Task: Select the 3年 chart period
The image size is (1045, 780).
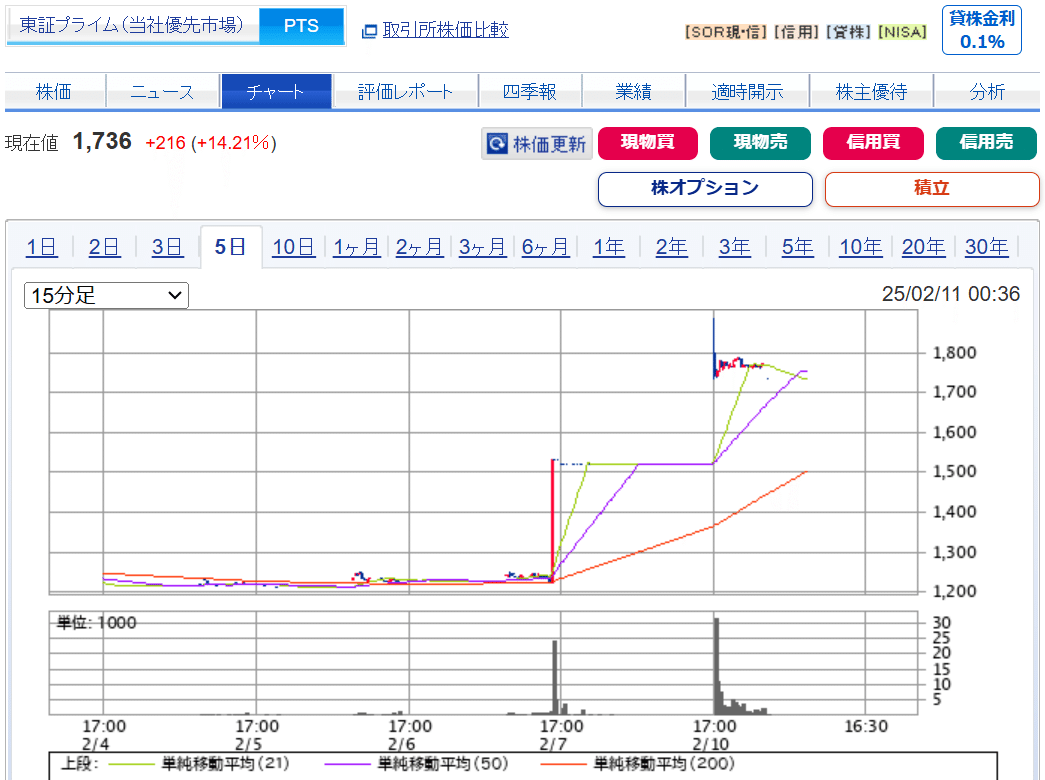Action: [734, 247]
